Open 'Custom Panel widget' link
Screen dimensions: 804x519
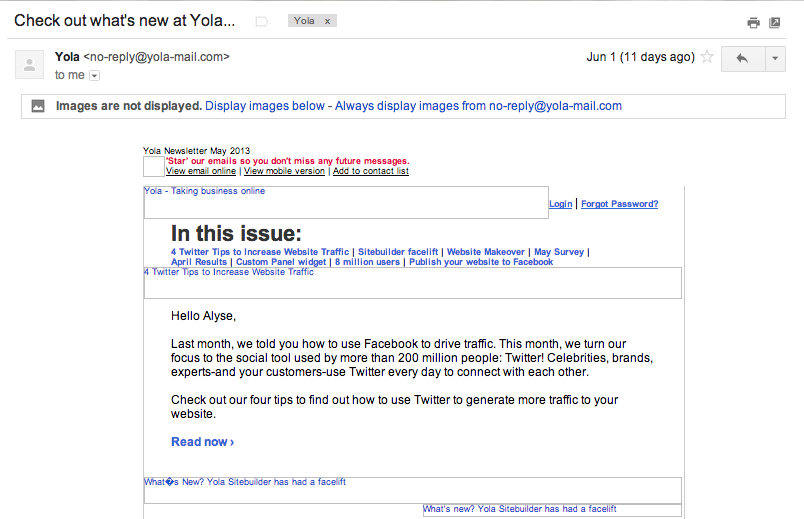click(281, 262)
